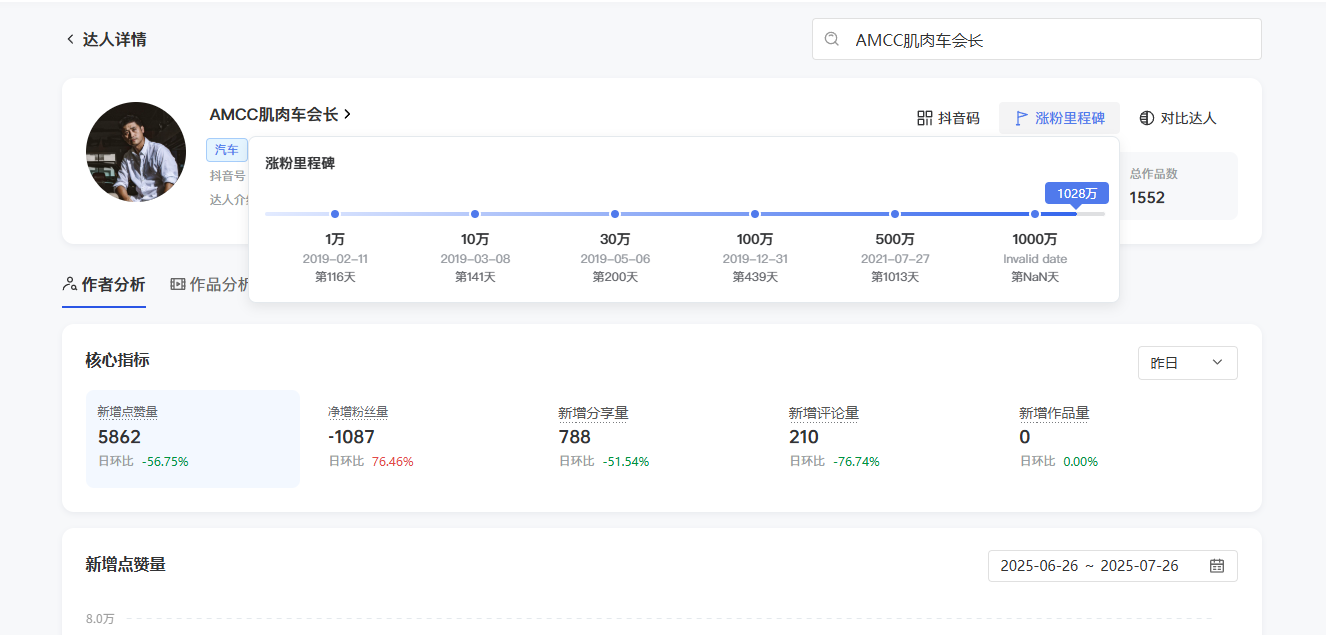Select the 100万 milestone dot

[x=755, y=214]
